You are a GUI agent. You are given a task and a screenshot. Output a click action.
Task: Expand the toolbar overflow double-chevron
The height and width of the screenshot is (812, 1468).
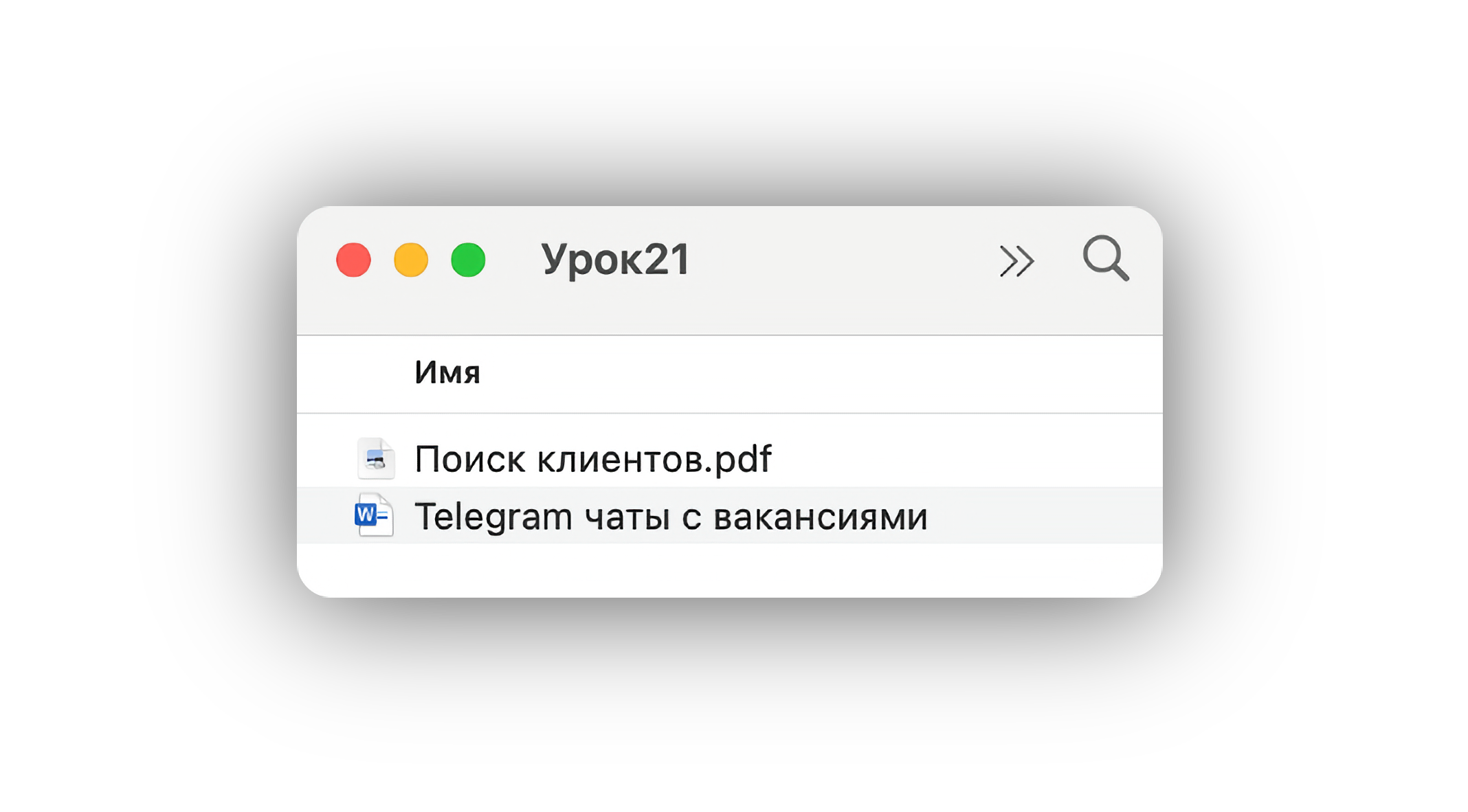pyautogui.click(x=1016, y=261)
